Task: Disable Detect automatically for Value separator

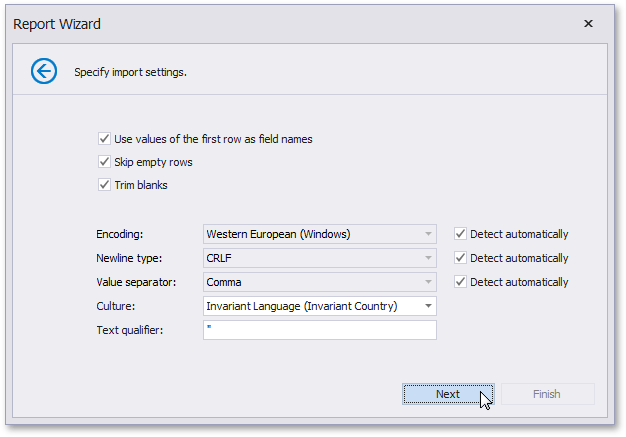Action: [460, 282]
